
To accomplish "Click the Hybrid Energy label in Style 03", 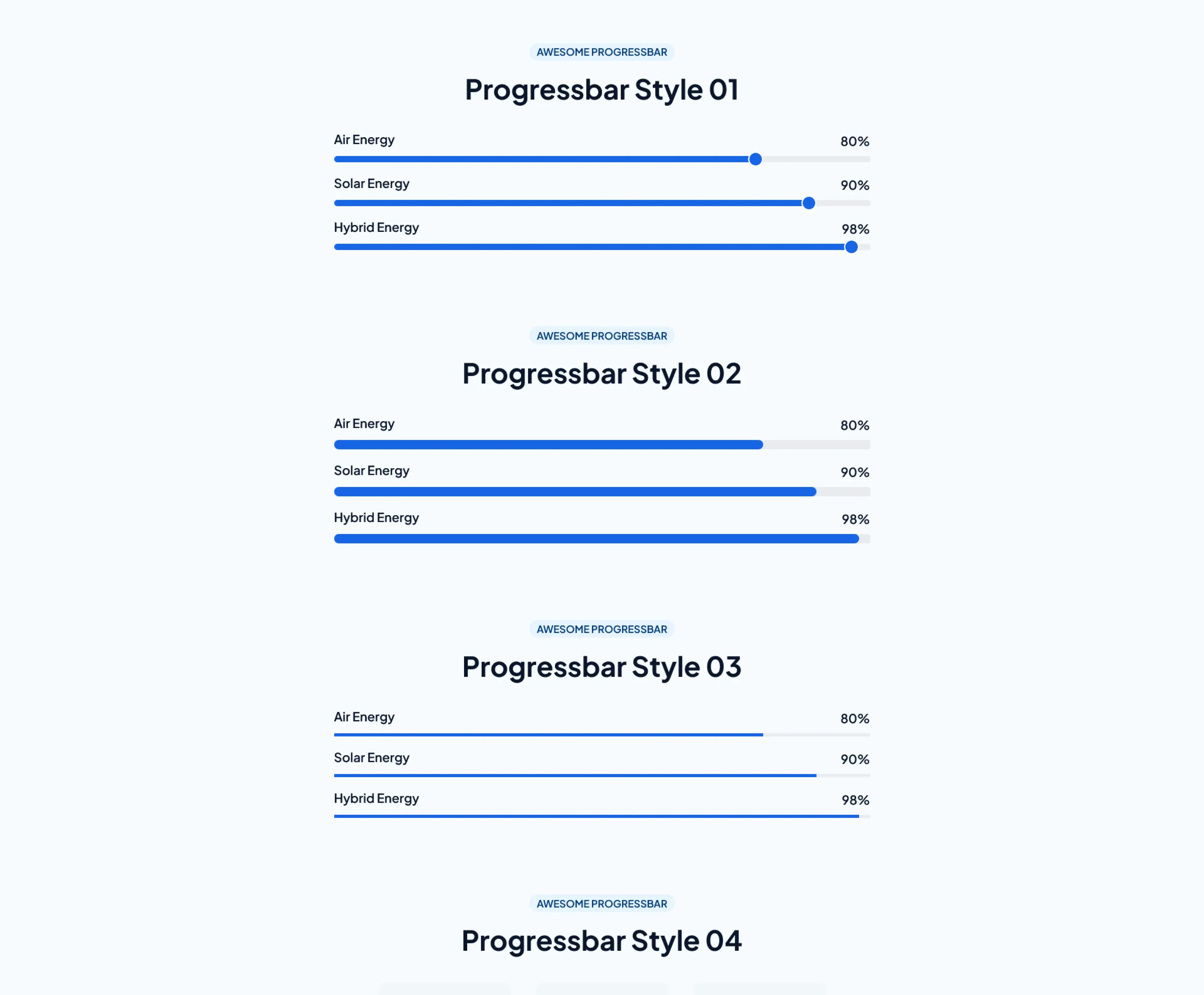I will 376,798.
